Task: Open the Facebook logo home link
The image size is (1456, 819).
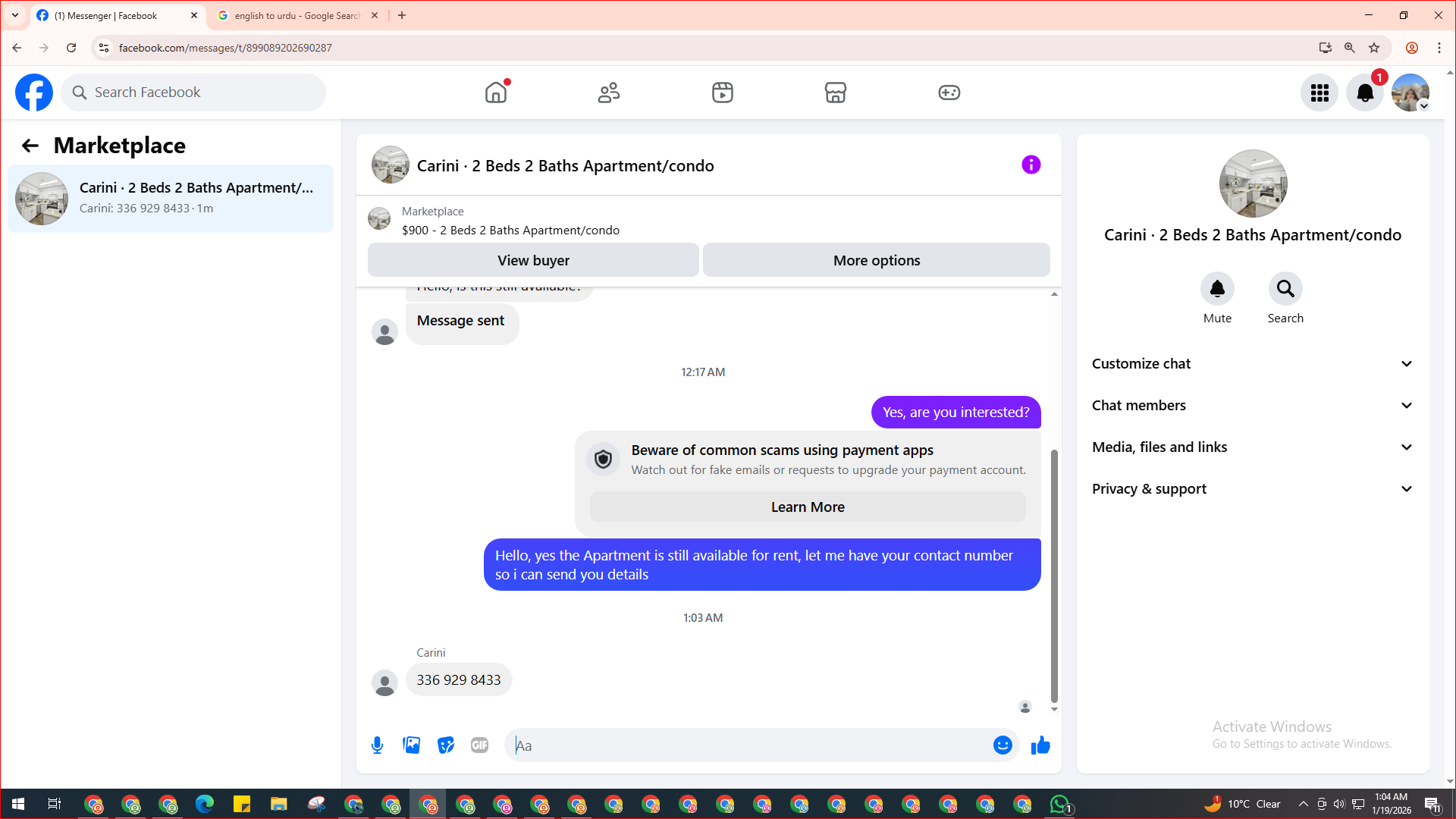Action: pos(34,93)
